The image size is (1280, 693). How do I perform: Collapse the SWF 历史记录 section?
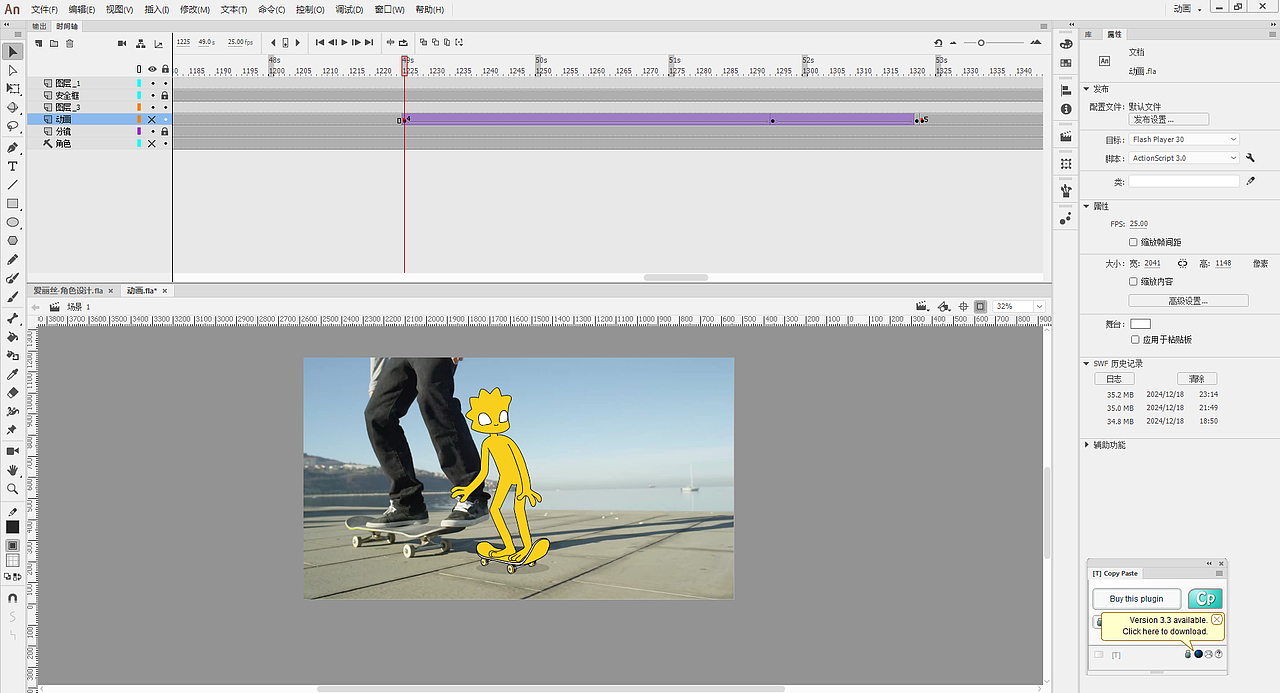click(x=1087, y=364)
